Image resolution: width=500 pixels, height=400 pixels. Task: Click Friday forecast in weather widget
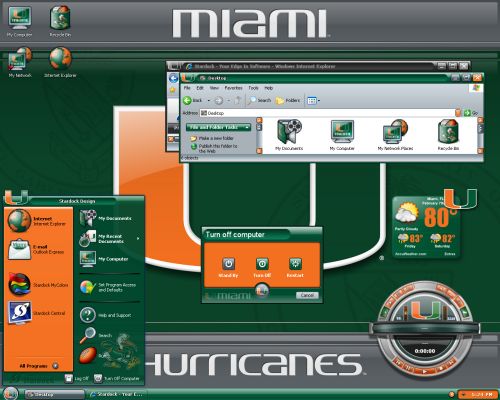pyautogui.click(x=410, y=240)
